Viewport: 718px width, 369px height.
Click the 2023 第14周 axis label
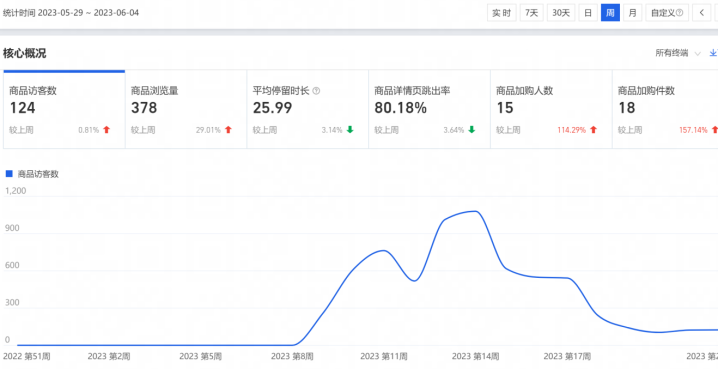pyautogui.click(x=475, y=356)
